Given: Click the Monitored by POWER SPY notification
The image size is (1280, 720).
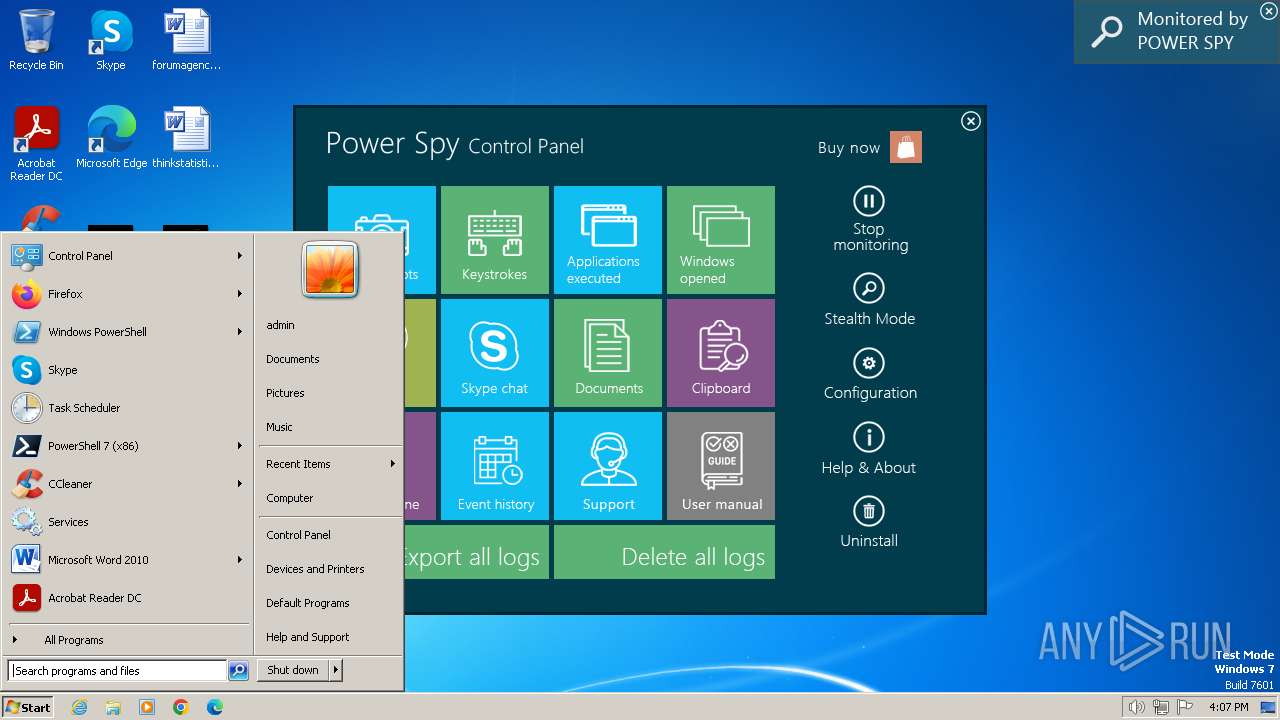Looking at the screenshot, I should point(1176,32).
